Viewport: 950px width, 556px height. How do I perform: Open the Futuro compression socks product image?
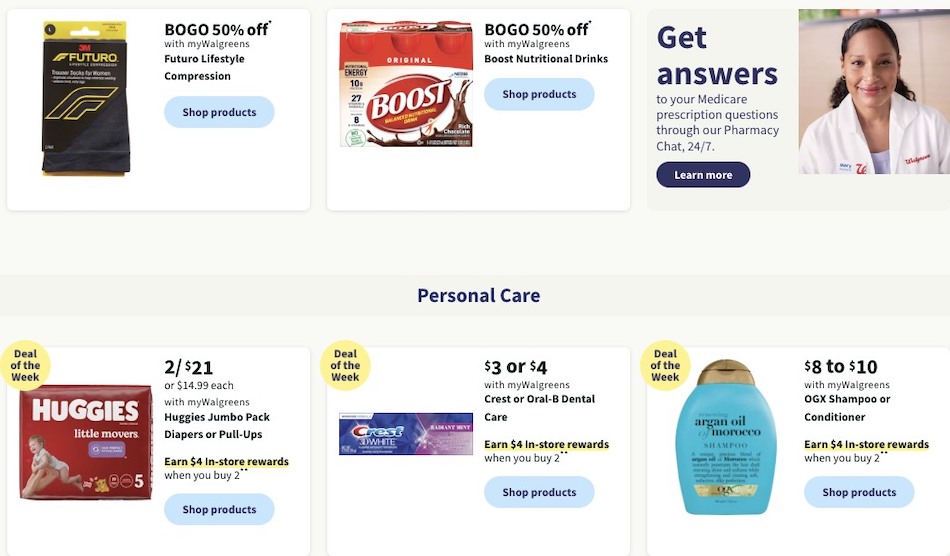86,99
